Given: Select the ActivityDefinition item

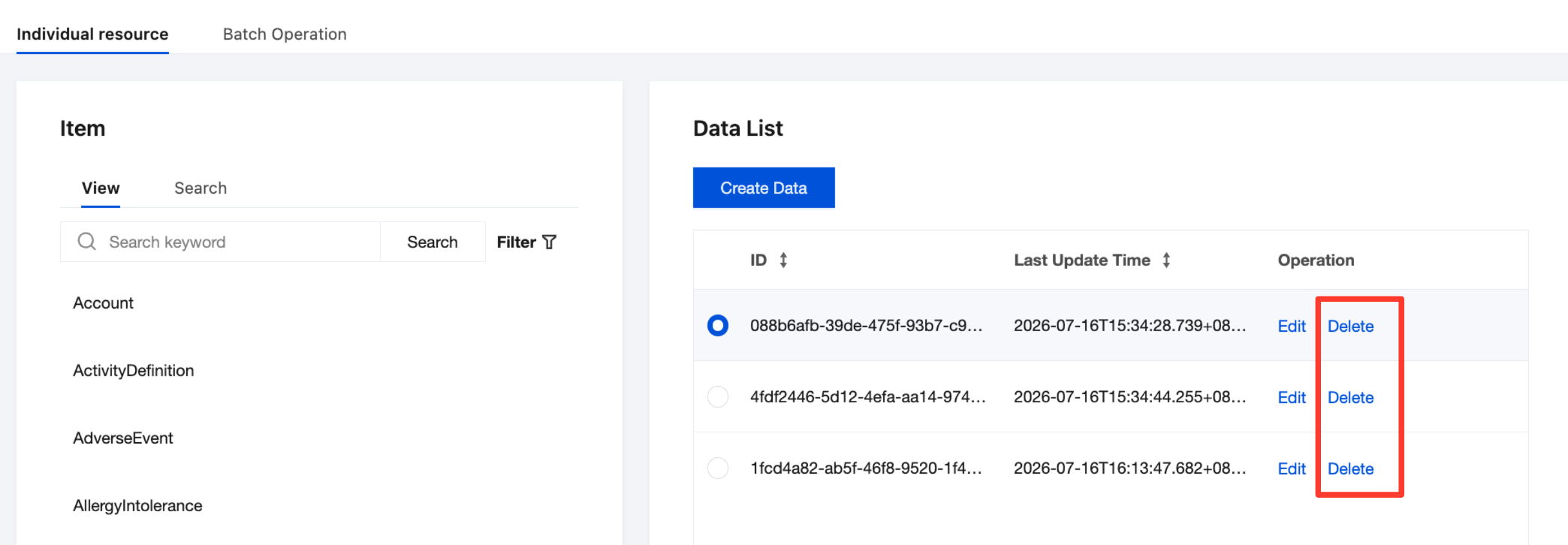Looking at the screenshot, I should pos(133,370).
